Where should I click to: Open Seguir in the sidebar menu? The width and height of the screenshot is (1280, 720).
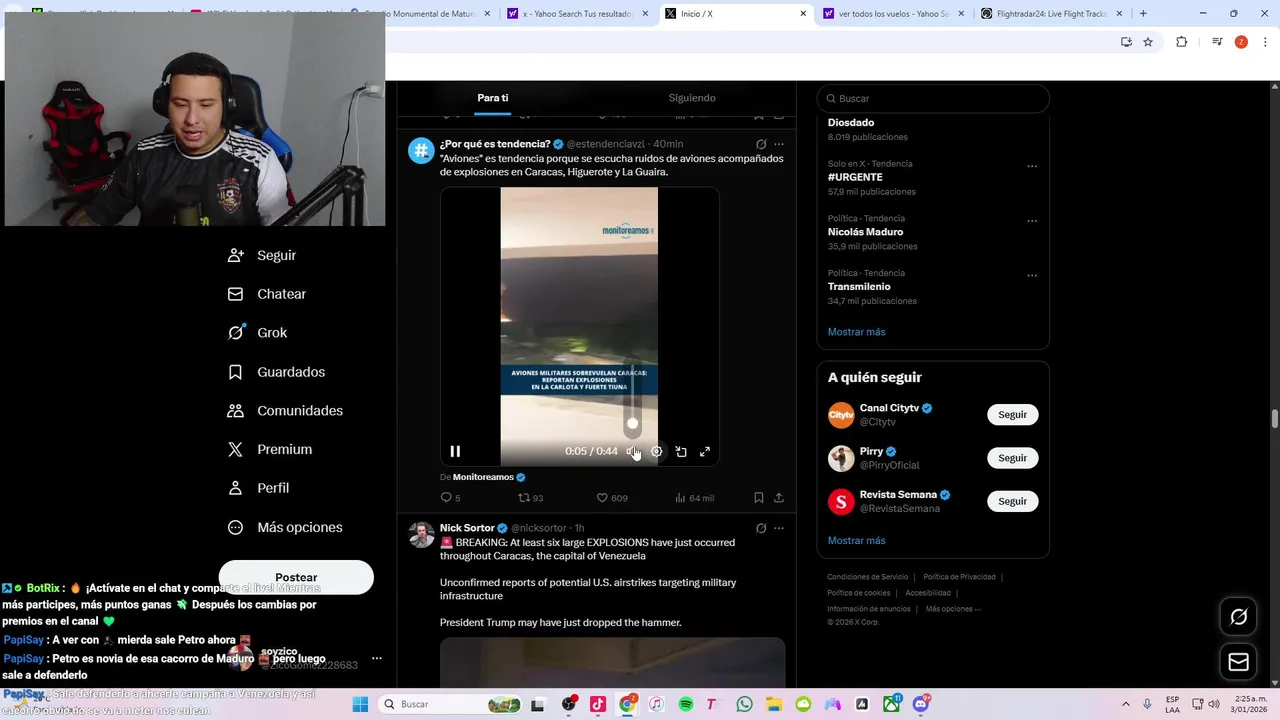click(x=263, y=255)
